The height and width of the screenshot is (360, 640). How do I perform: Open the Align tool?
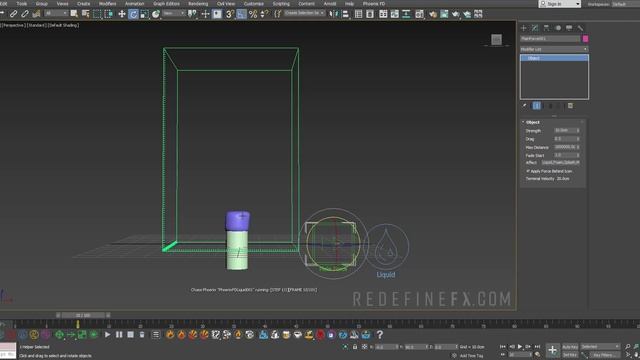pos(345,14)
